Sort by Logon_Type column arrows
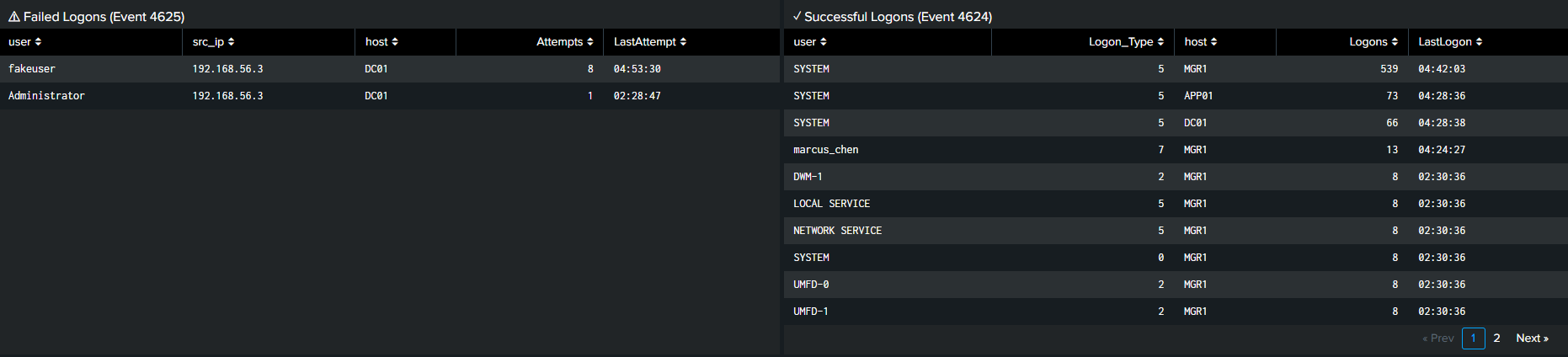 coord(1160,42)
